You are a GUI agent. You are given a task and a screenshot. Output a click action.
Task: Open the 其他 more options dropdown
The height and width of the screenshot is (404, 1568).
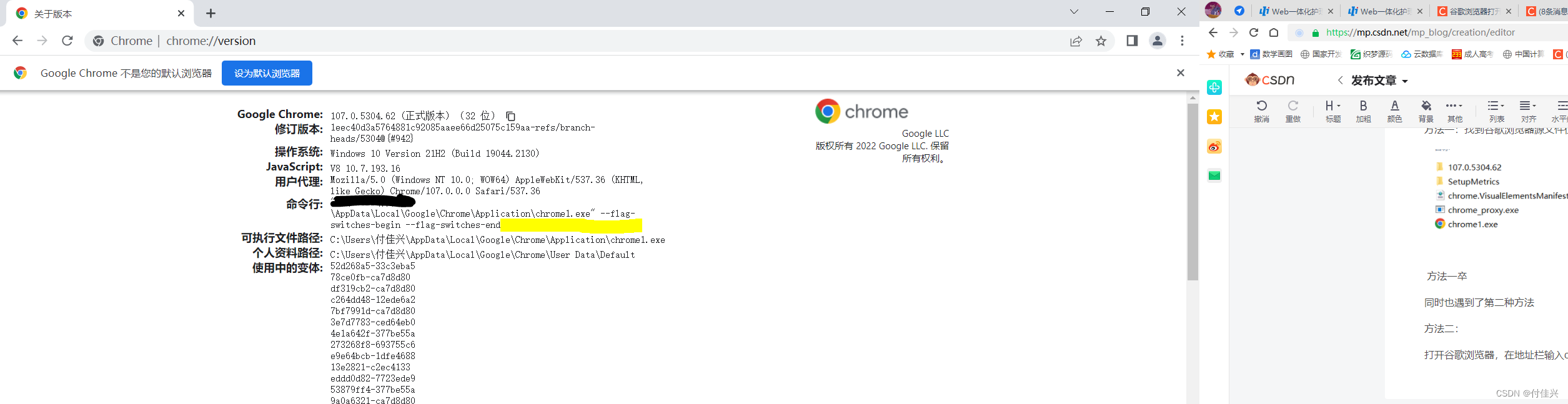1455,111
